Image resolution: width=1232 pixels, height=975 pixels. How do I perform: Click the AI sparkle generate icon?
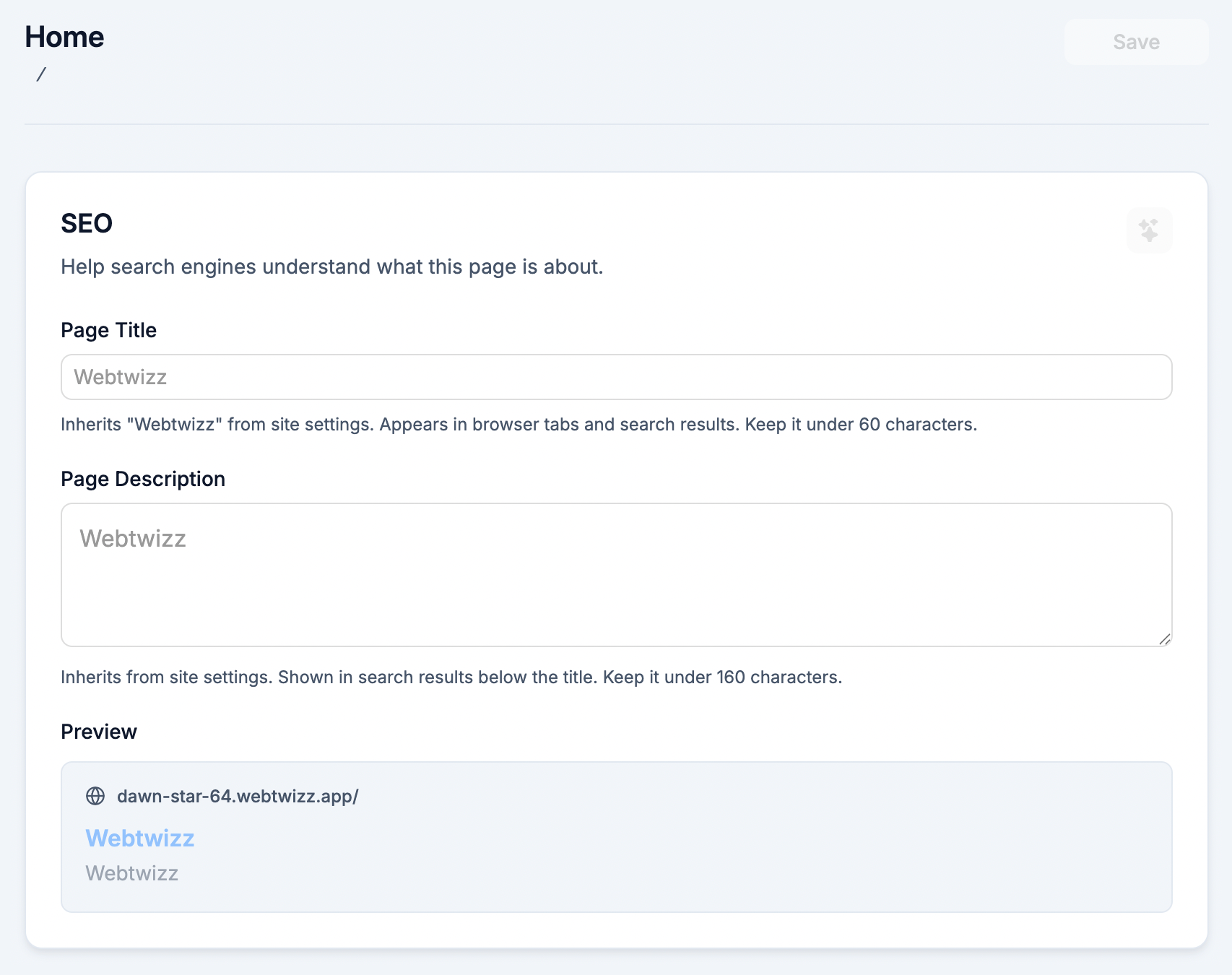click(x=1149, y=230)
